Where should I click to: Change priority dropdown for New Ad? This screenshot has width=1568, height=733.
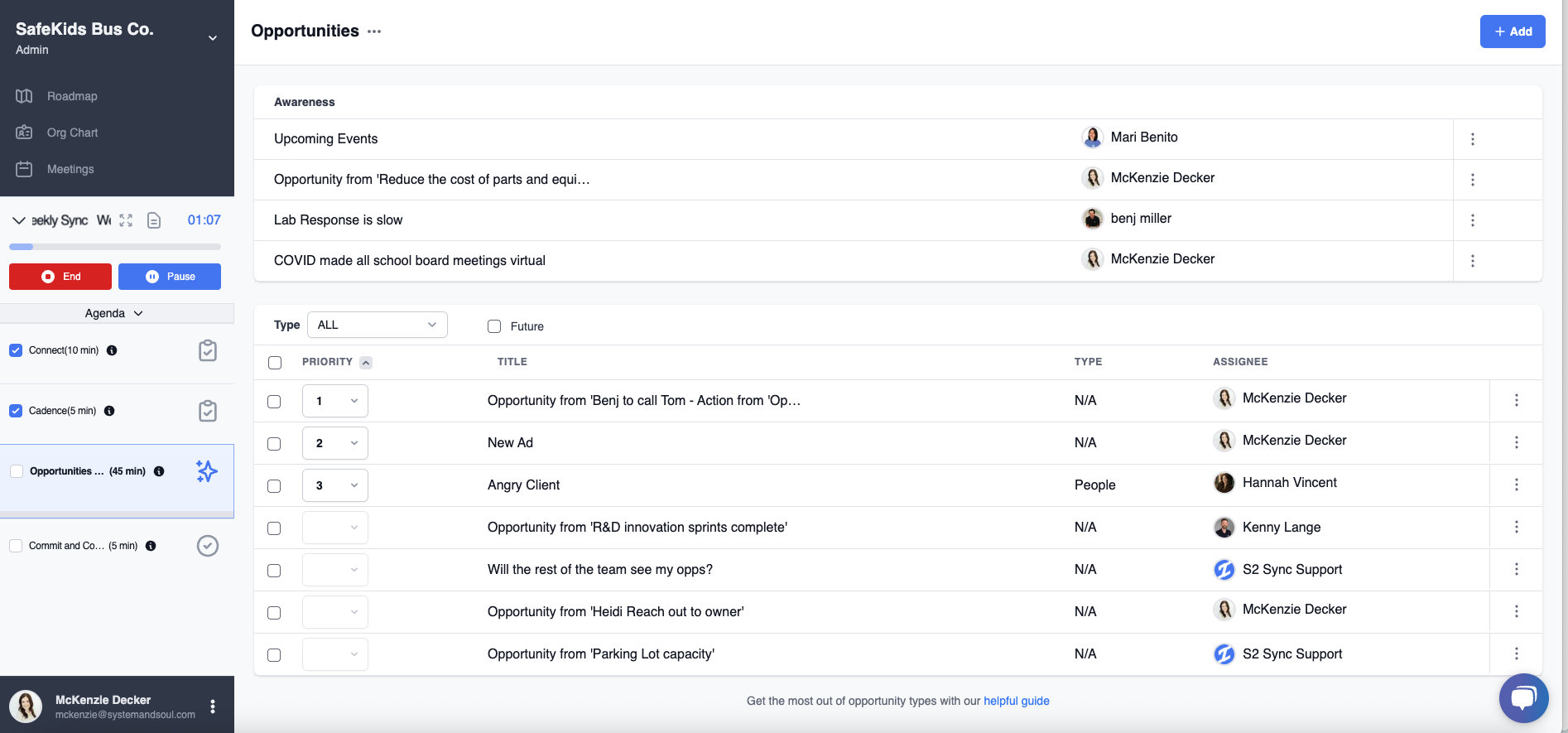tap(335, 443)
